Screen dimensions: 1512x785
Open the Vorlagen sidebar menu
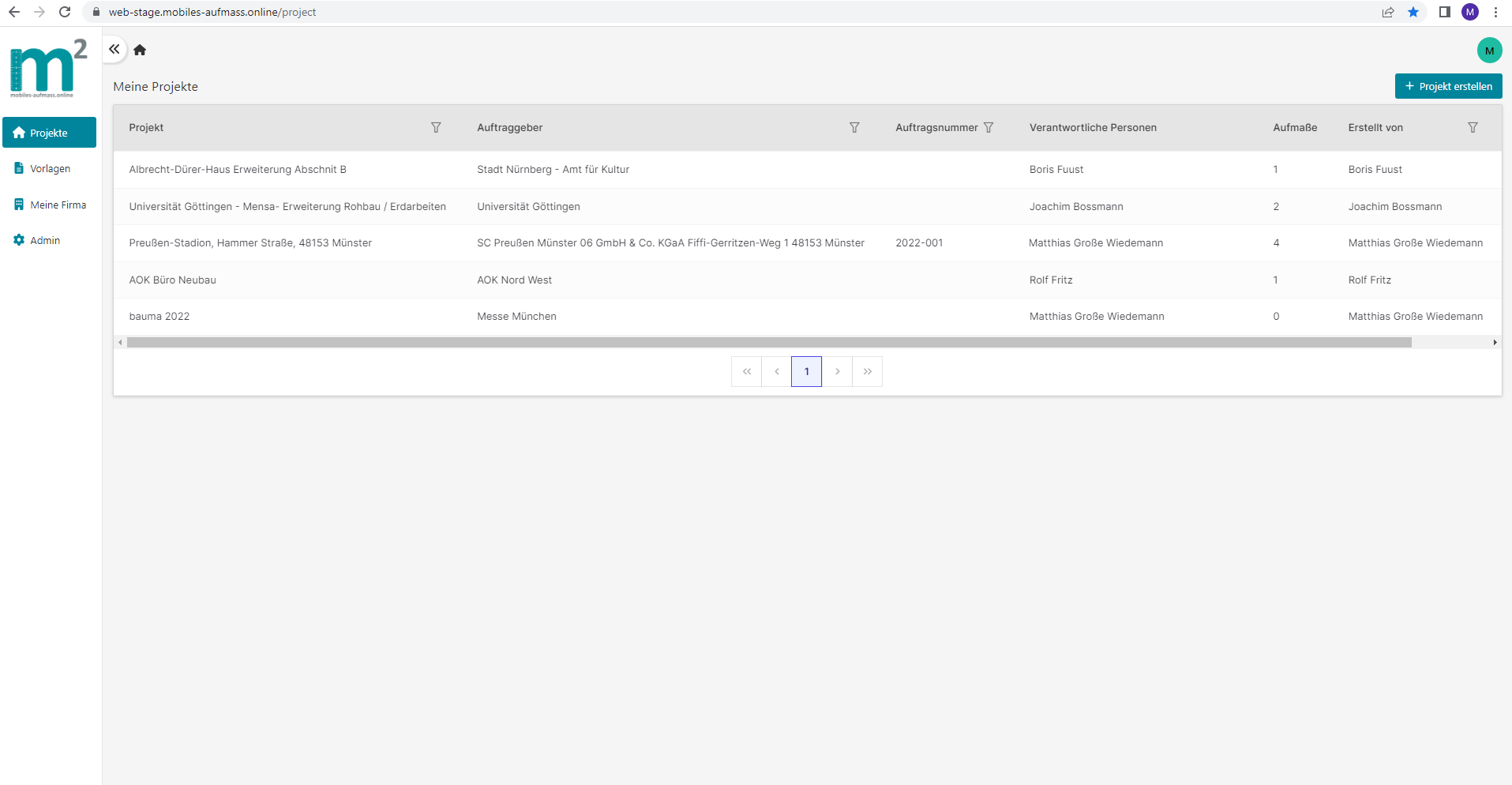pos(50,168)
